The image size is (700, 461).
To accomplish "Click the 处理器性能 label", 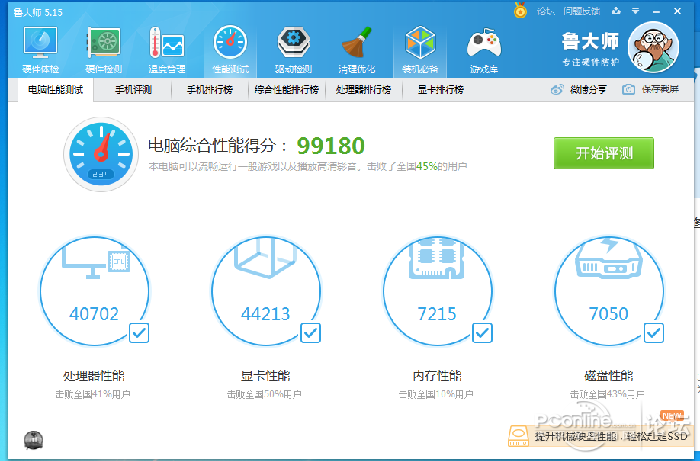I will click(94, 376).
